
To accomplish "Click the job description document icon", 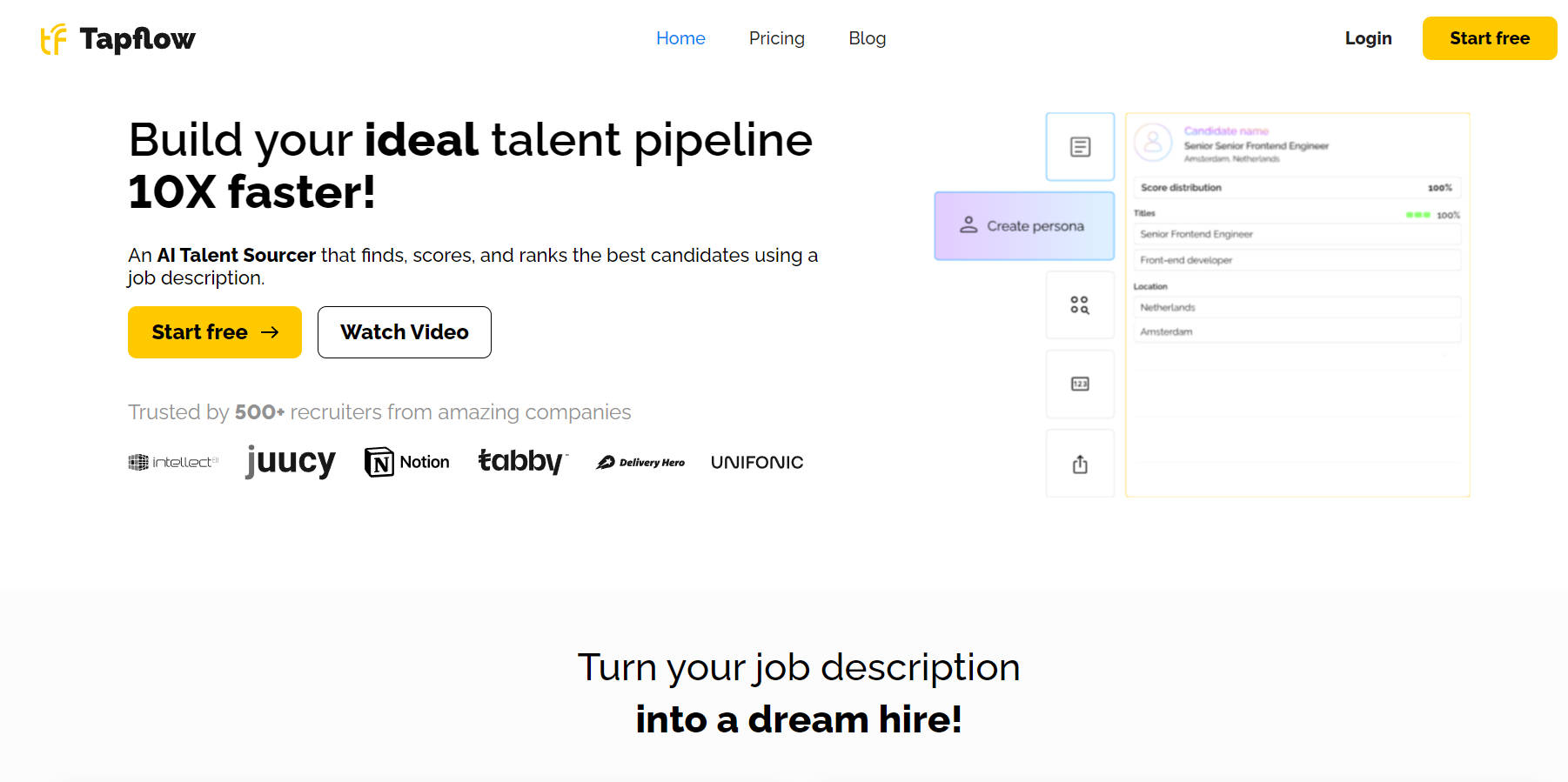I will (x=1080, y=147).
